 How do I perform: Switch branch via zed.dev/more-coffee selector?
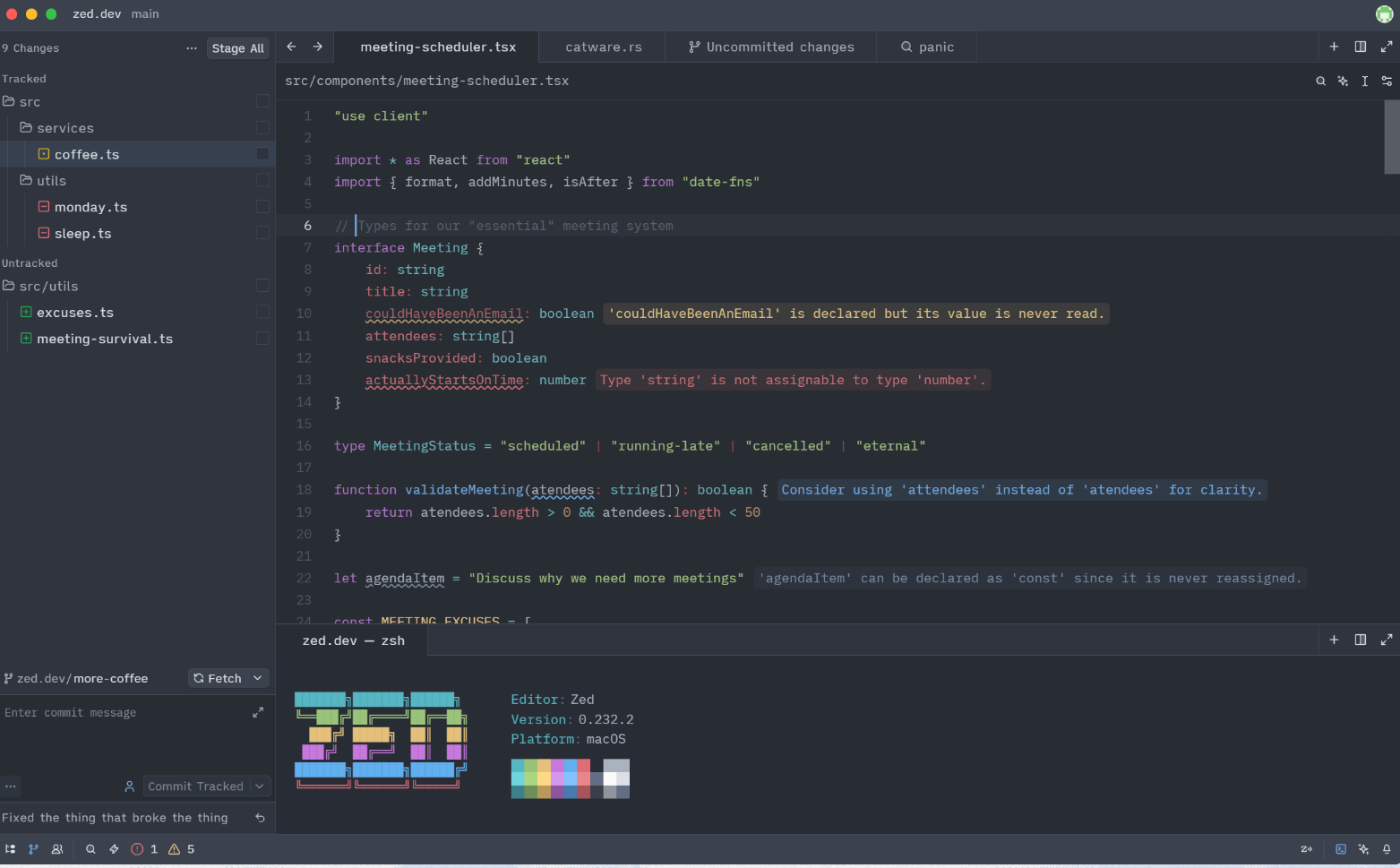pyautogui.click(x=76, y=678)
